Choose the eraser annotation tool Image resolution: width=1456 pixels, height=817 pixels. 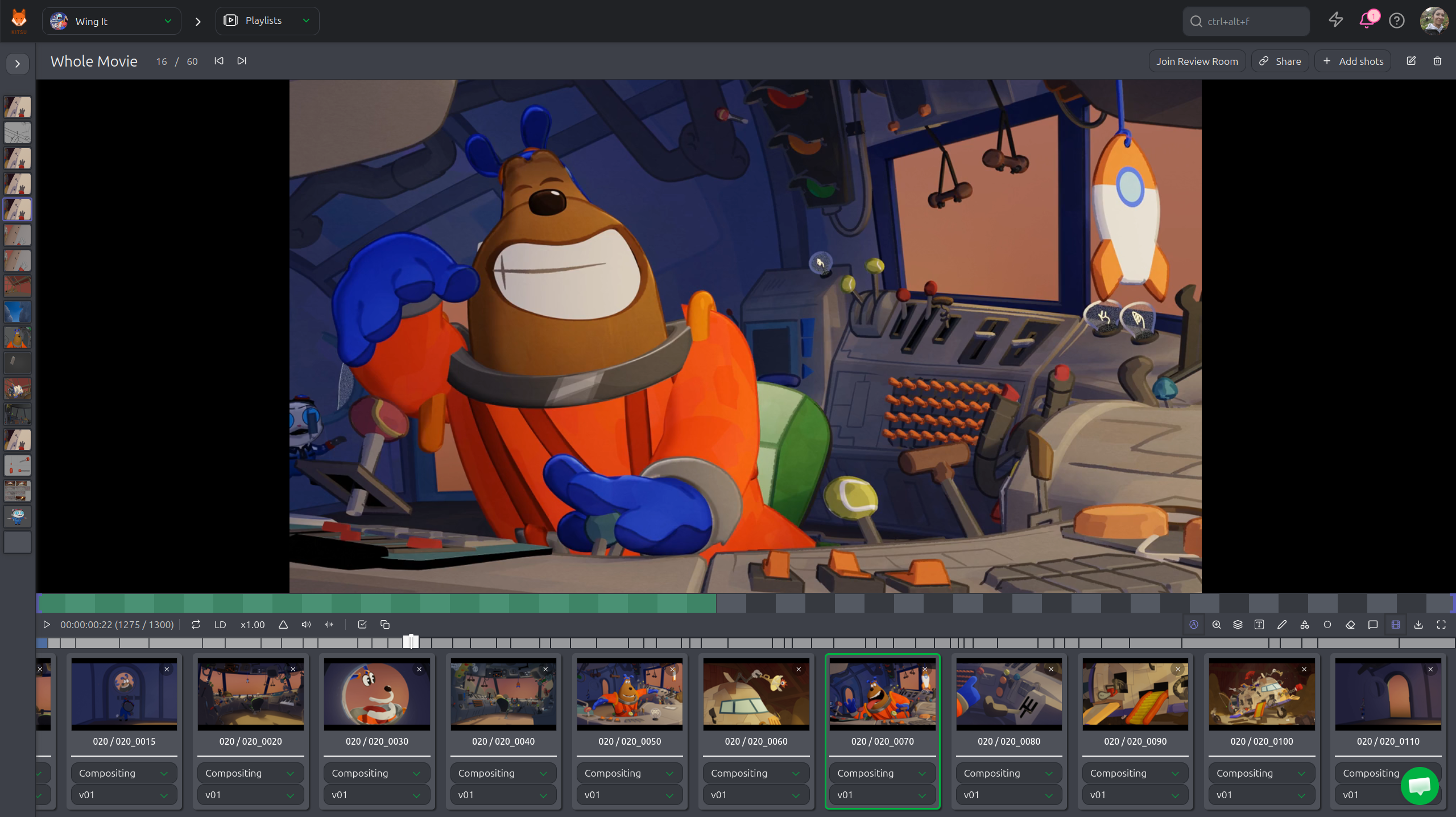[x=1350, y=625]
